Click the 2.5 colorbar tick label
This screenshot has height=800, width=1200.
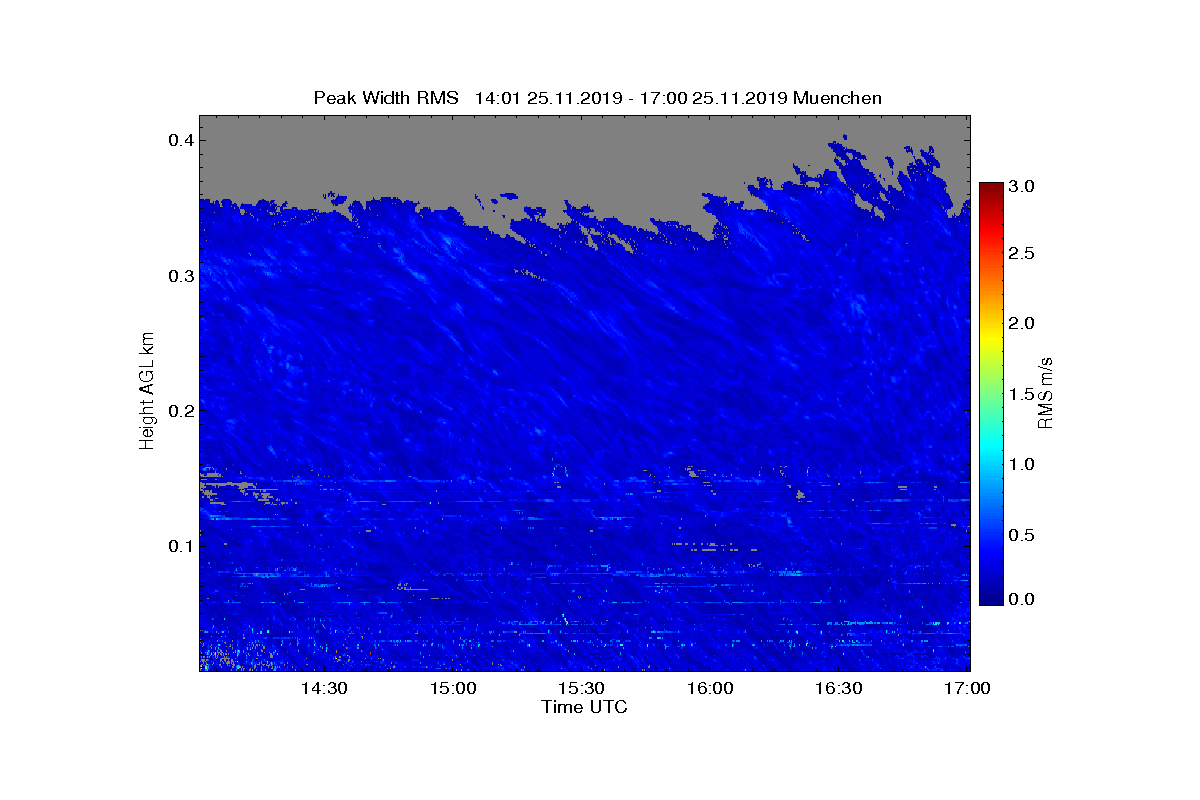tap(1022, 253)
